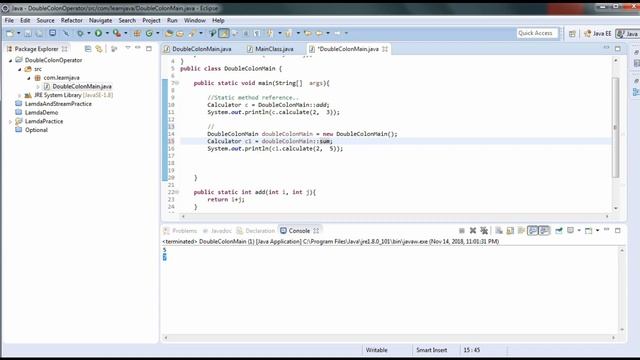This screenshot has width=640, height=360.
Task: Click the Clear Console icon
Action: pos(499,231)
